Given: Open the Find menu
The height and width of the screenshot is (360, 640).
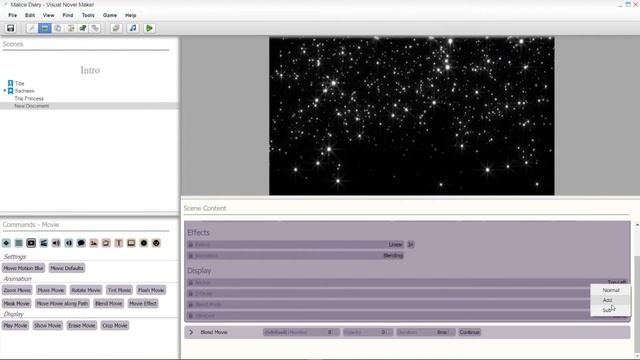Looking at the screenshot, I should coord(68,15).
